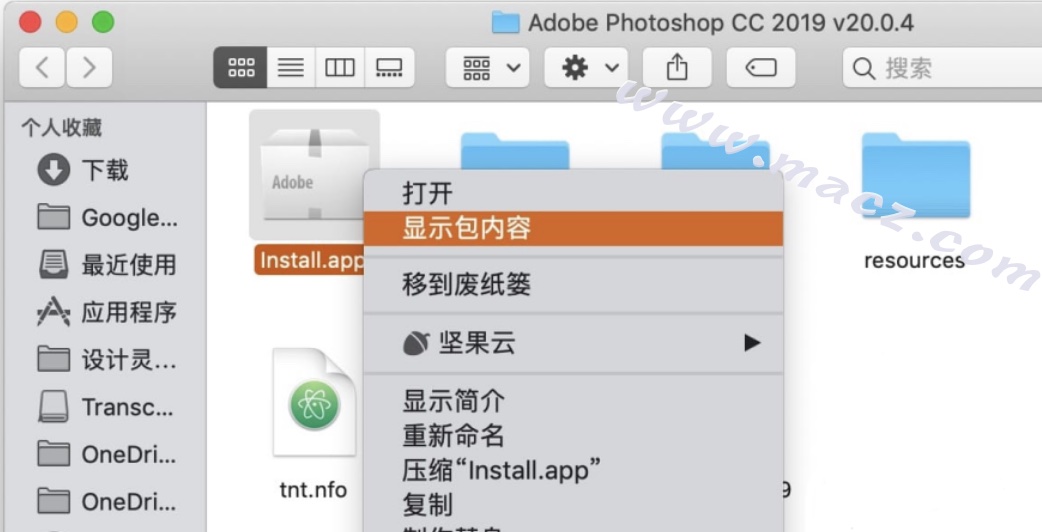Viewport: 1042px width, 532px height.
Task: Switch to icon view
Action: click(241, 67)
